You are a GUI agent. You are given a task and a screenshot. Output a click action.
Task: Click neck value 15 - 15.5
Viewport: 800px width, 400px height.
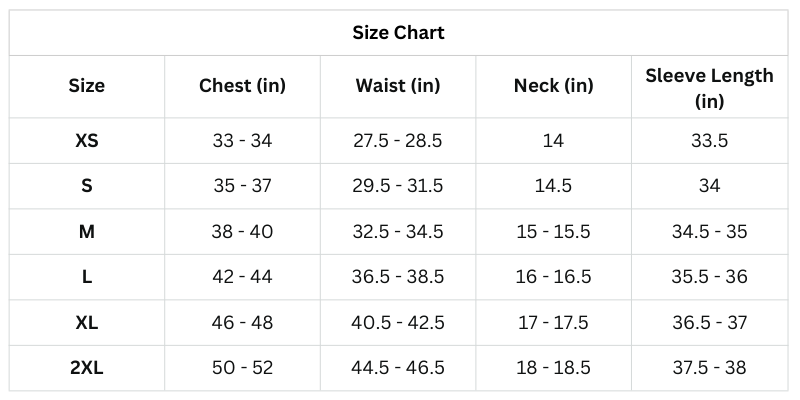[553, 232]
